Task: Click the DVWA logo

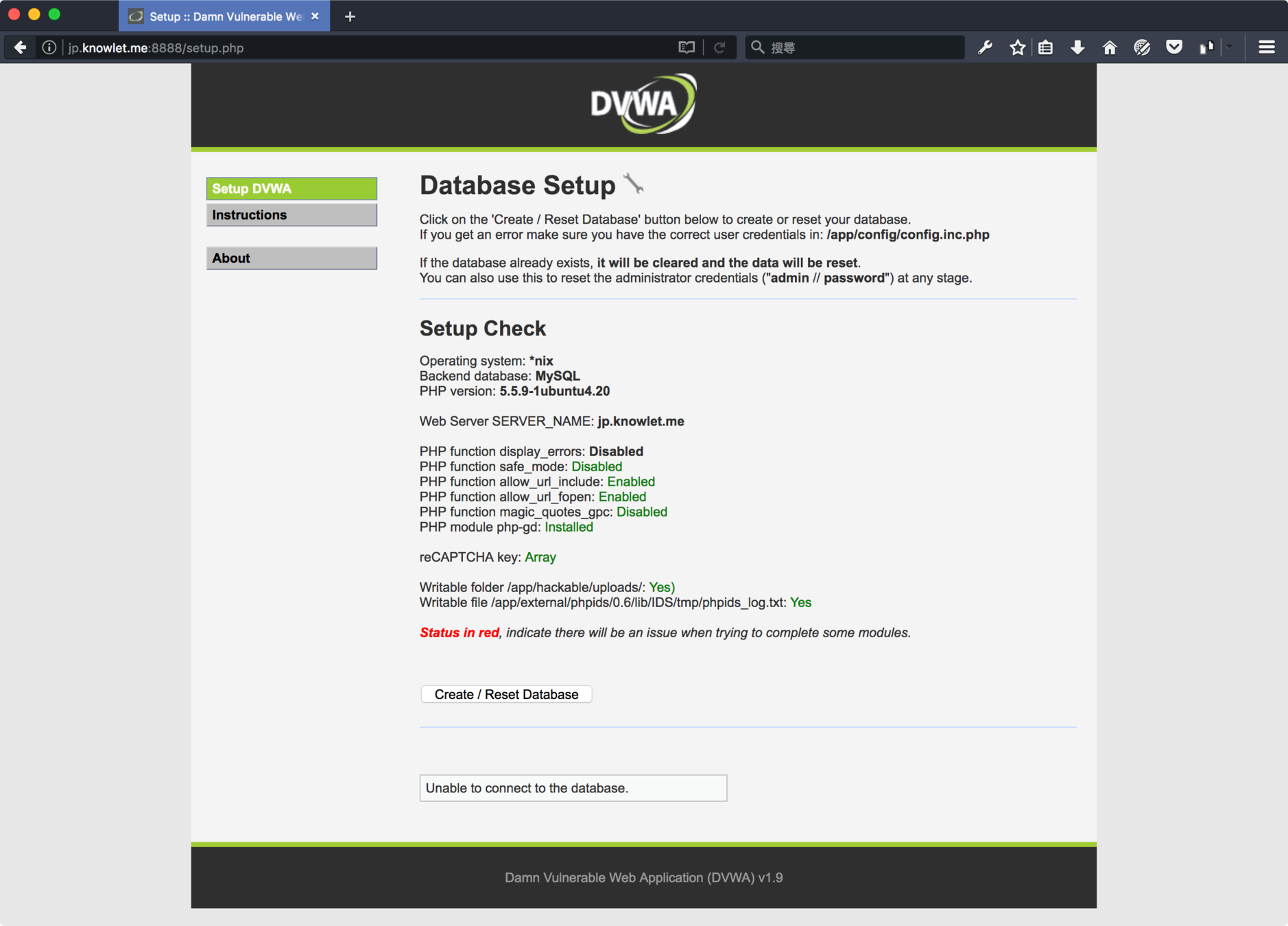Action: tap(643, 104)
